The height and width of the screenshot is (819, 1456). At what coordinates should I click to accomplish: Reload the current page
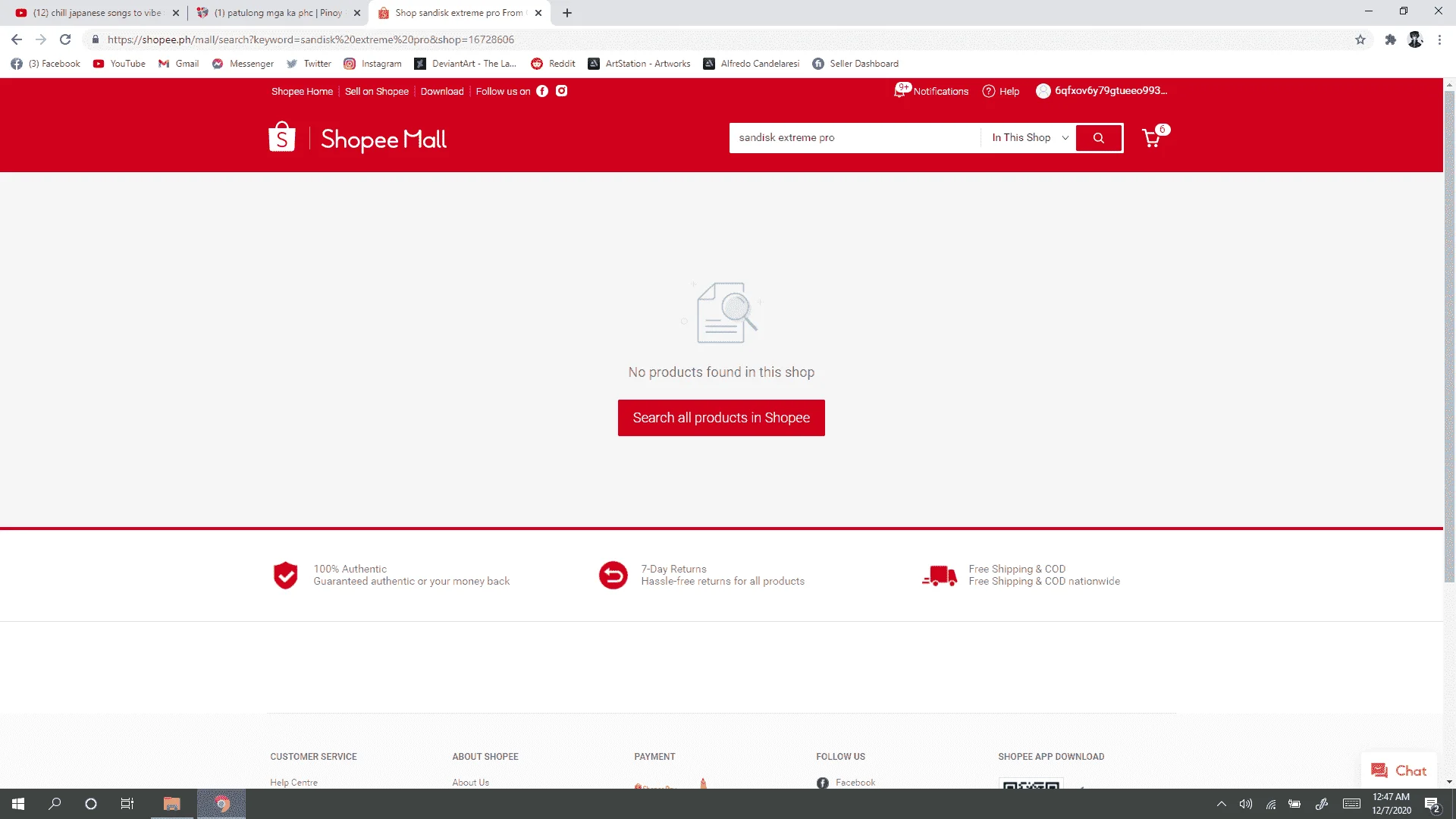(65, 39)
